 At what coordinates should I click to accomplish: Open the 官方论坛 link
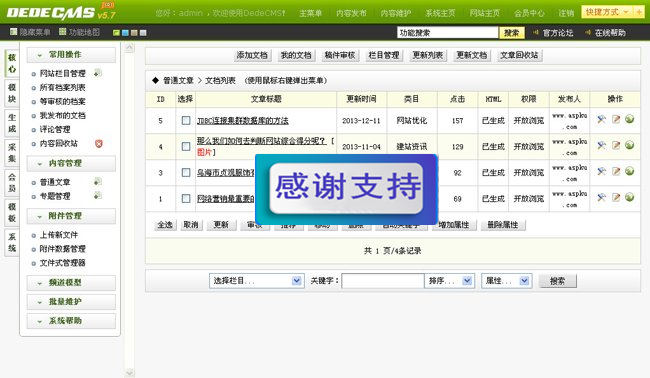coord(558,33)
